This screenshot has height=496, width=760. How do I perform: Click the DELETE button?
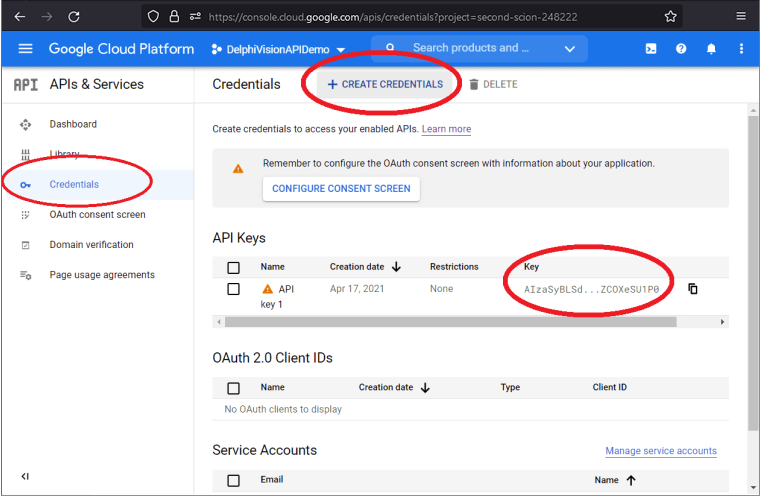[x=493, y=84]
